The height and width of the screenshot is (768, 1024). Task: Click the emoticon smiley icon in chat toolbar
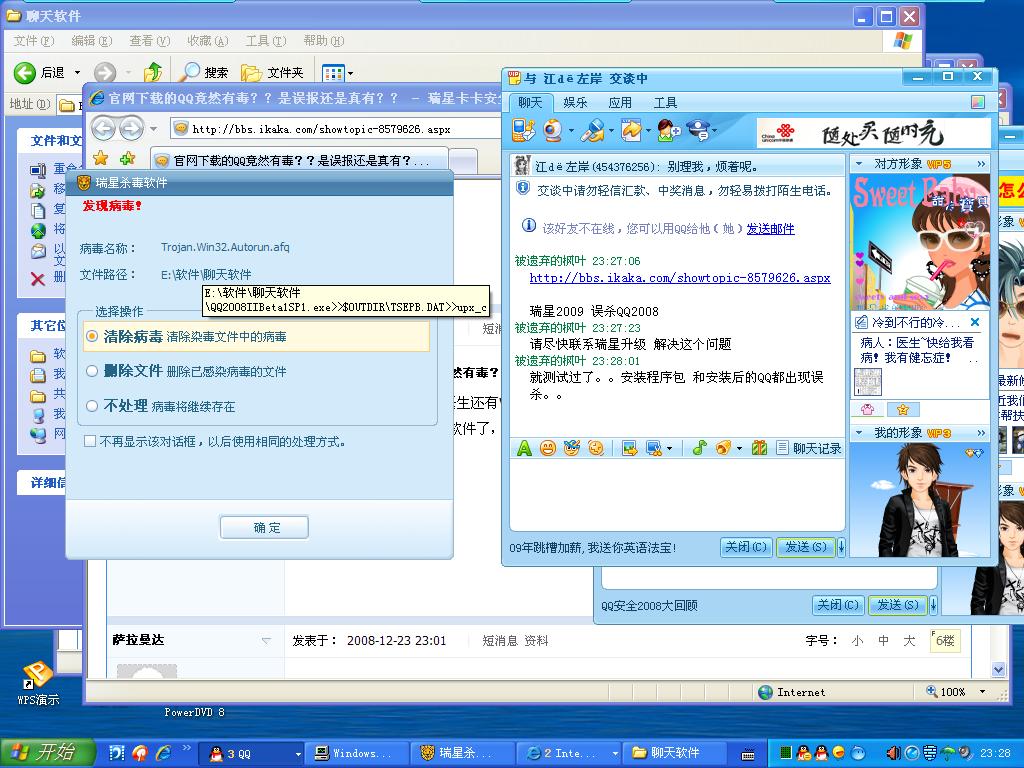click(x=548, y=448)
